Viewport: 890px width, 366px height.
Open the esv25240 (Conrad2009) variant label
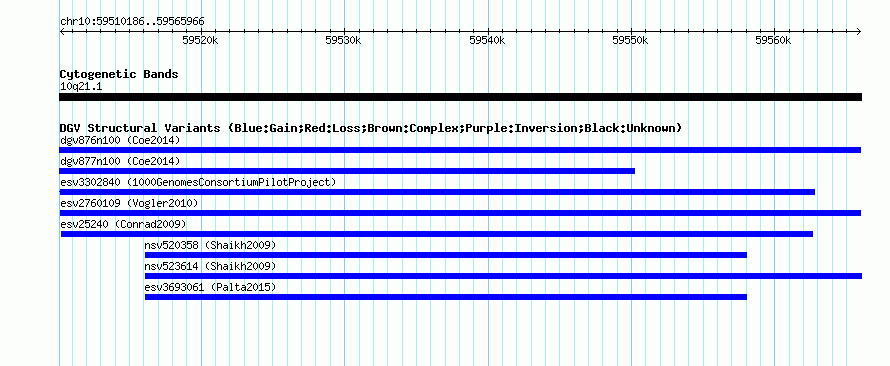[x=123, y=224]
